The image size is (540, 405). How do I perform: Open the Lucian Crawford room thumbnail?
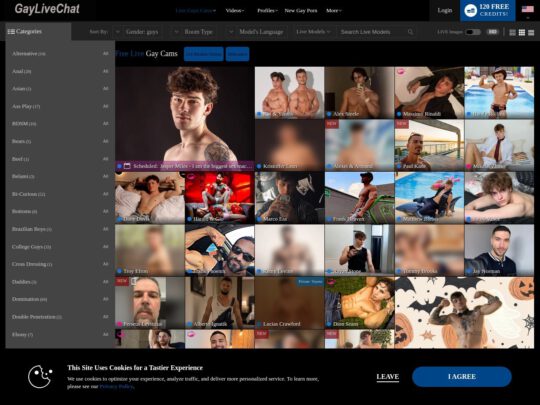click(289, 303)
